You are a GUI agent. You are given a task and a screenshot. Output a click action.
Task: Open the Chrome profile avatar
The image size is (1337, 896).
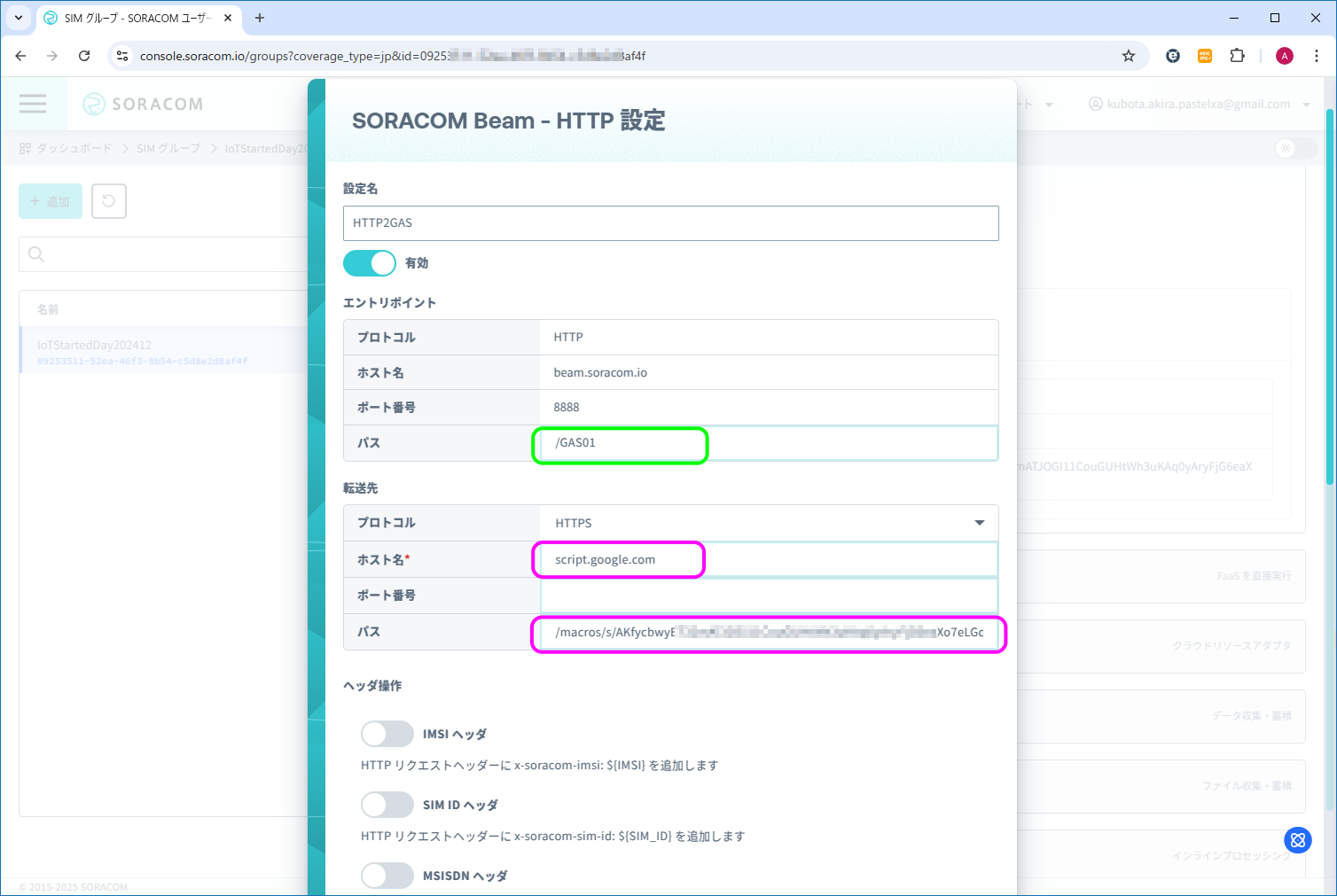[x=1285, y=56]
